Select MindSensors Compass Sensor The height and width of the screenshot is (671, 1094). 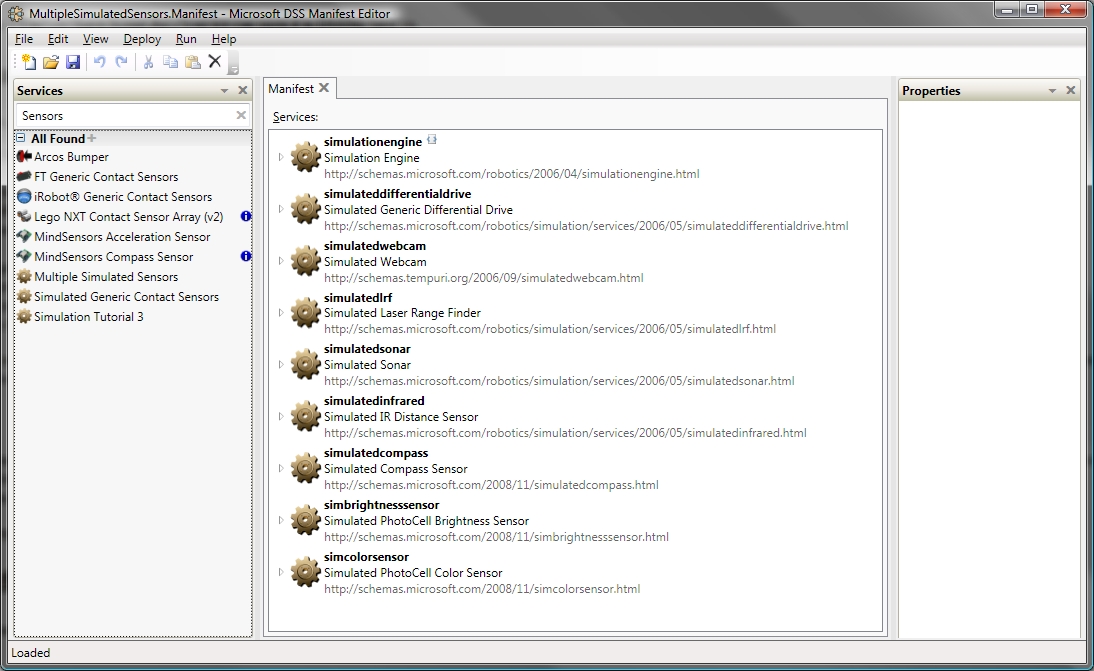pyautogui.click(x=114, y=257)
